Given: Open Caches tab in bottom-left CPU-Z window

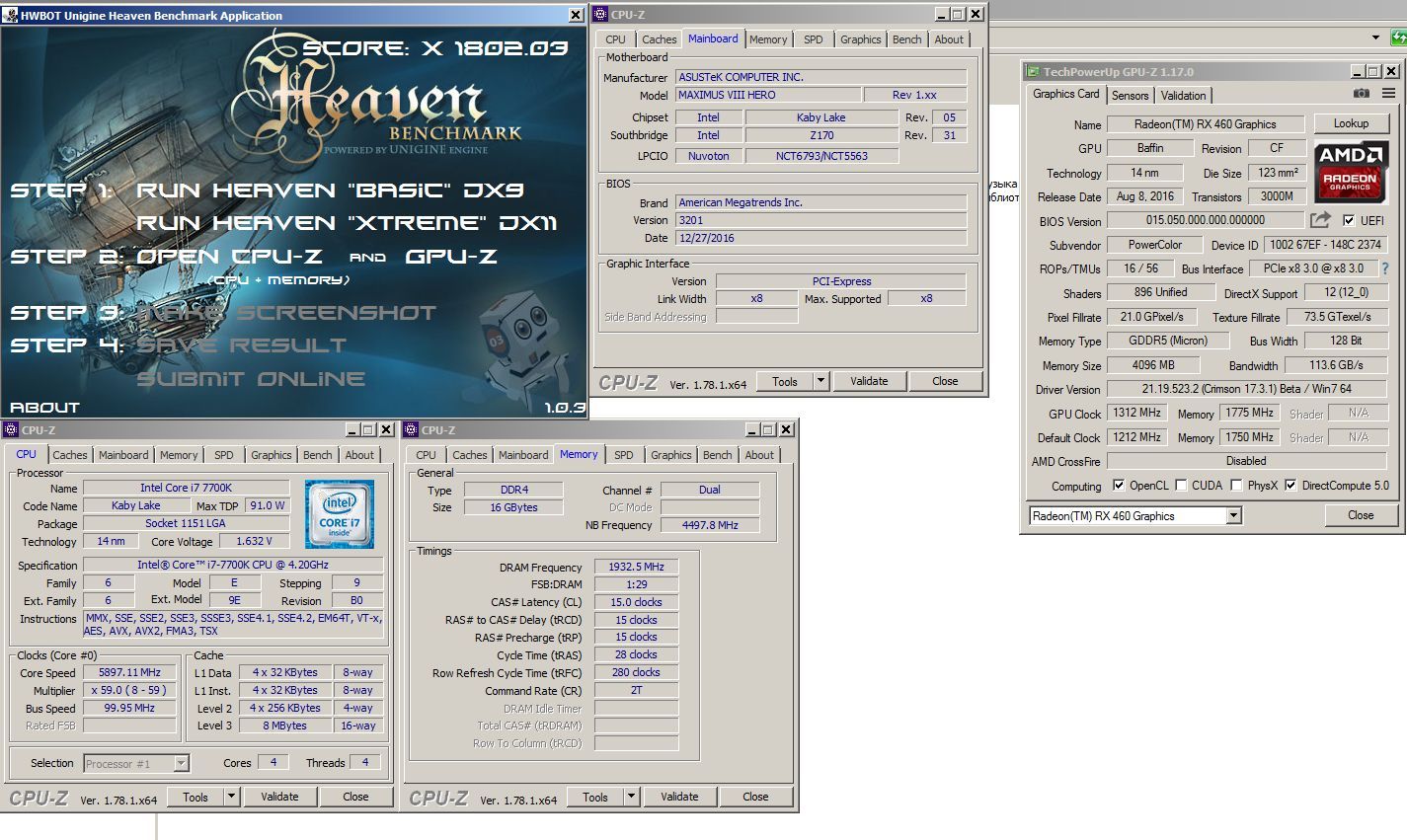Looking at the screenshot, I should [x=70, y=455].
